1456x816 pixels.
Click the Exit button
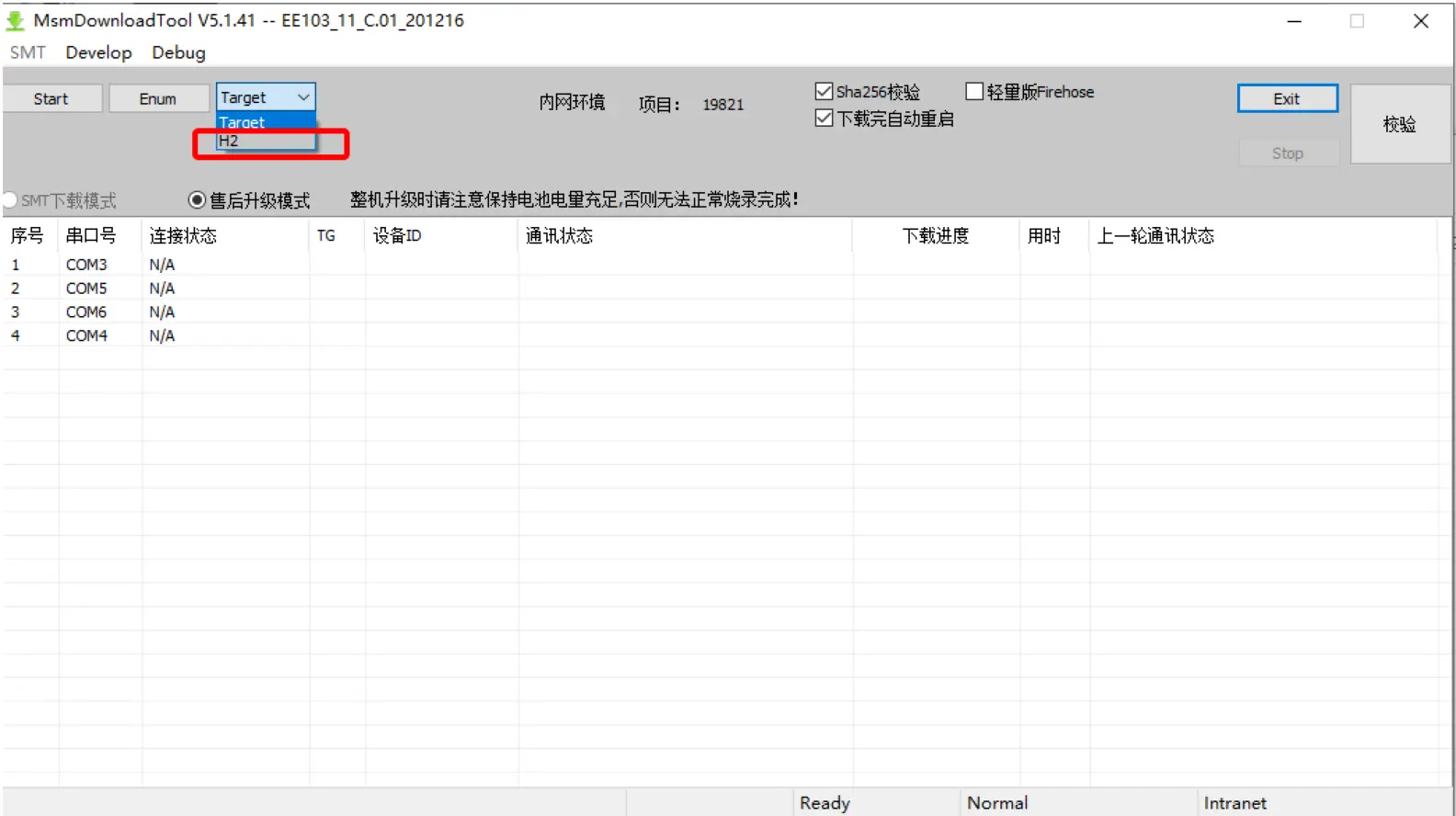[x=1287, y=98]
